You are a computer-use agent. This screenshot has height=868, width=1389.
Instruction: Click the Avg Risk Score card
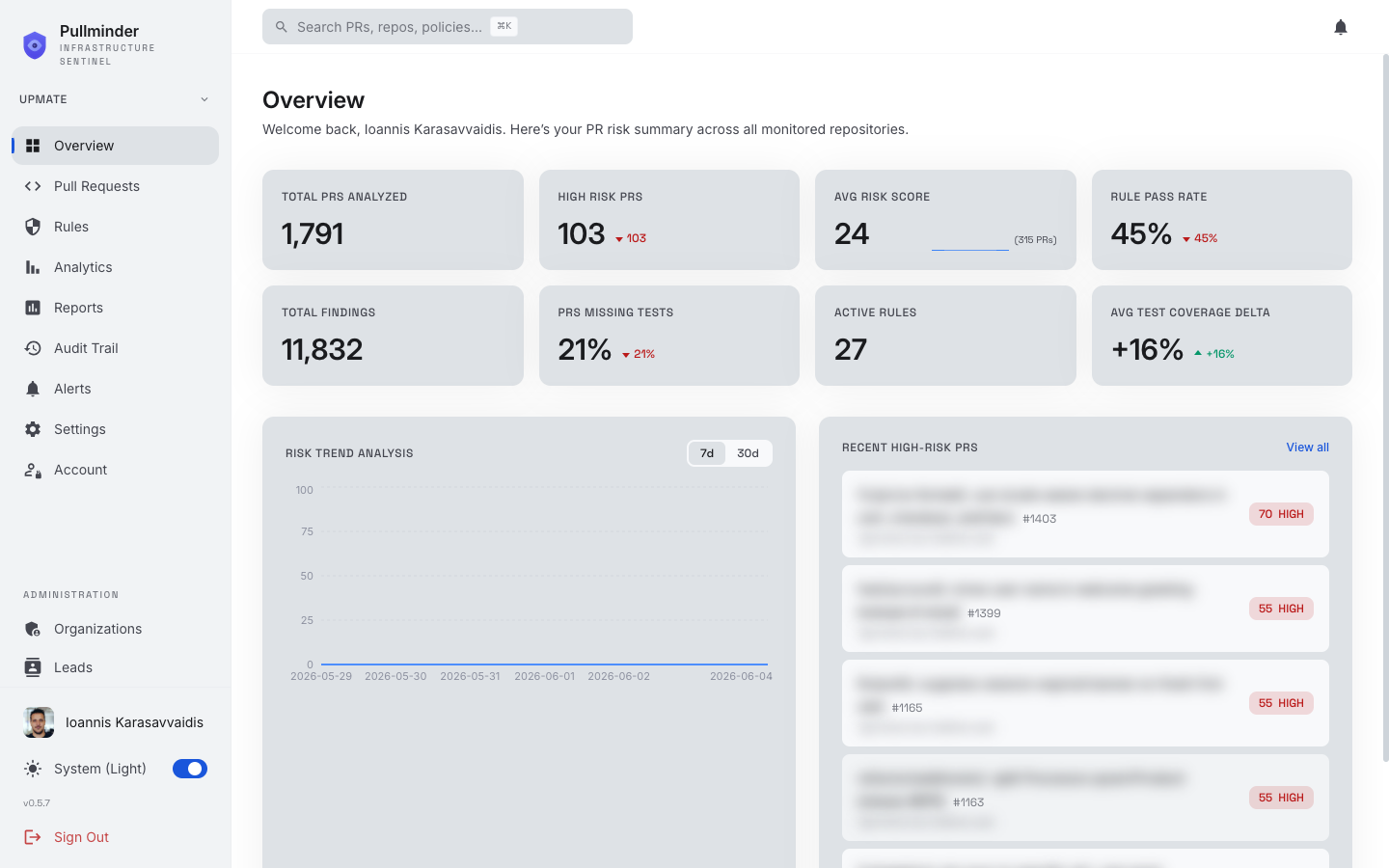tap(945, 220)
